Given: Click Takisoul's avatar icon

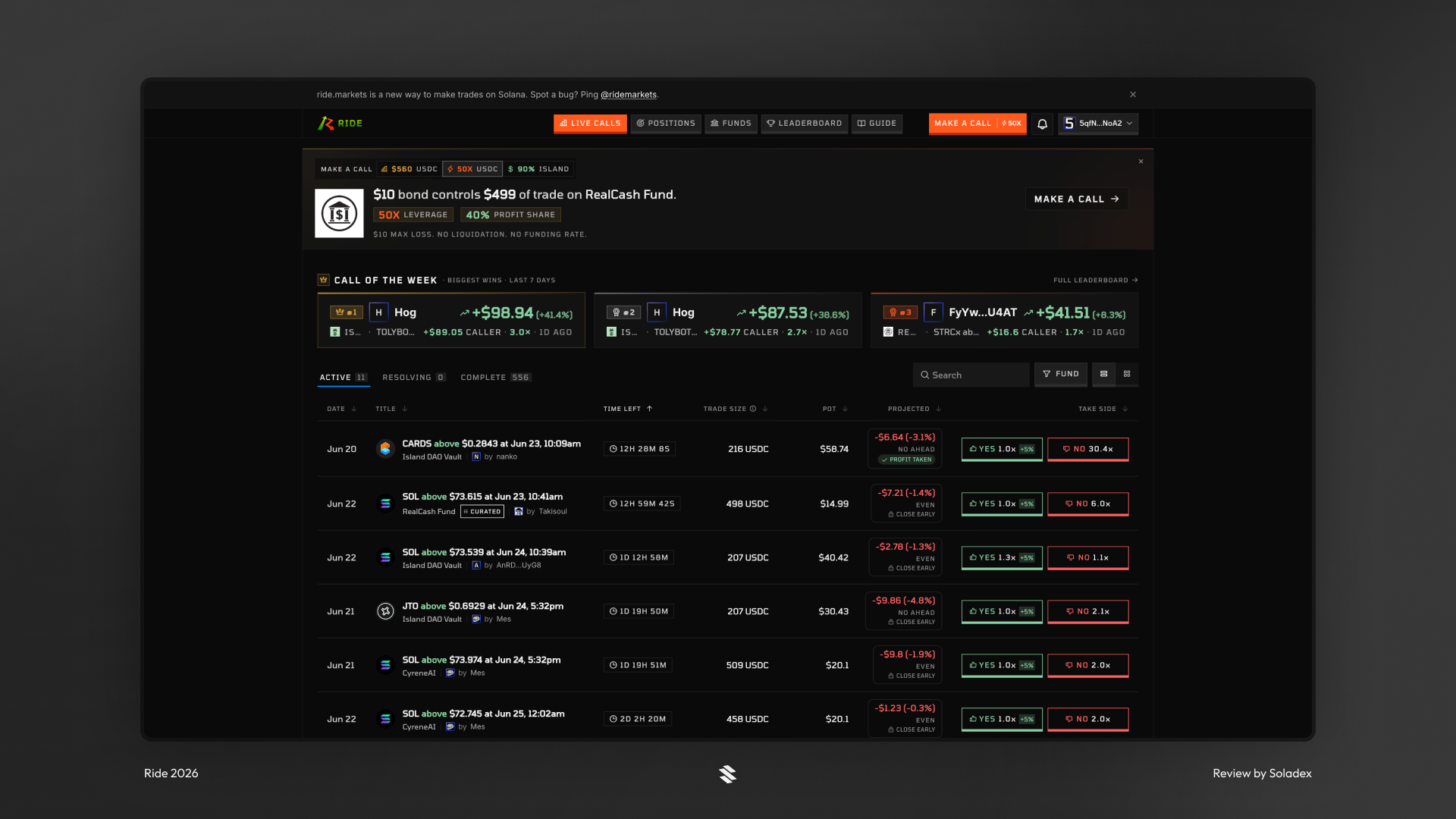Looking at the screenshot, I should pyautogui.click(x=519, y=512).
